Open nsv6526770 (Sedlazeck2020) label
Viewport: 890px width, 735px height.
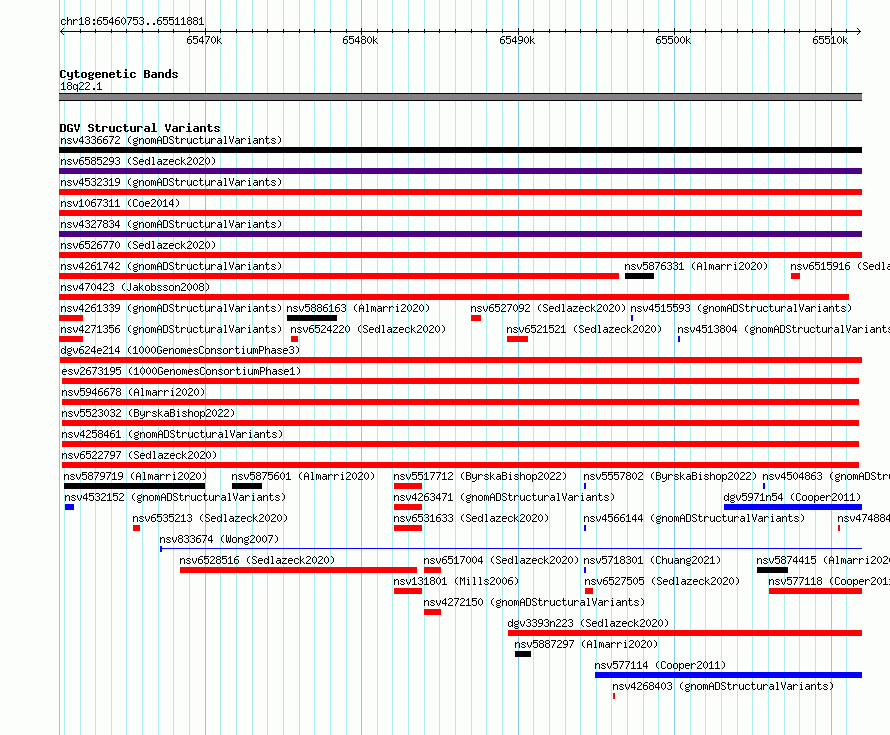138,245
